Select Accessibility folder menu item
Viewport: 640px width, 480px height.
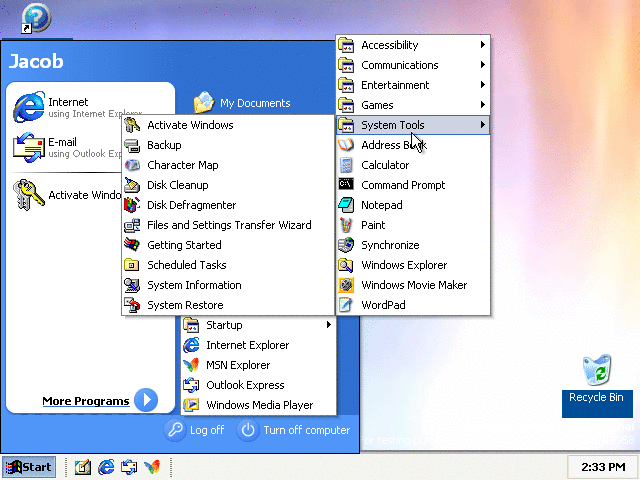coord(413,45)
